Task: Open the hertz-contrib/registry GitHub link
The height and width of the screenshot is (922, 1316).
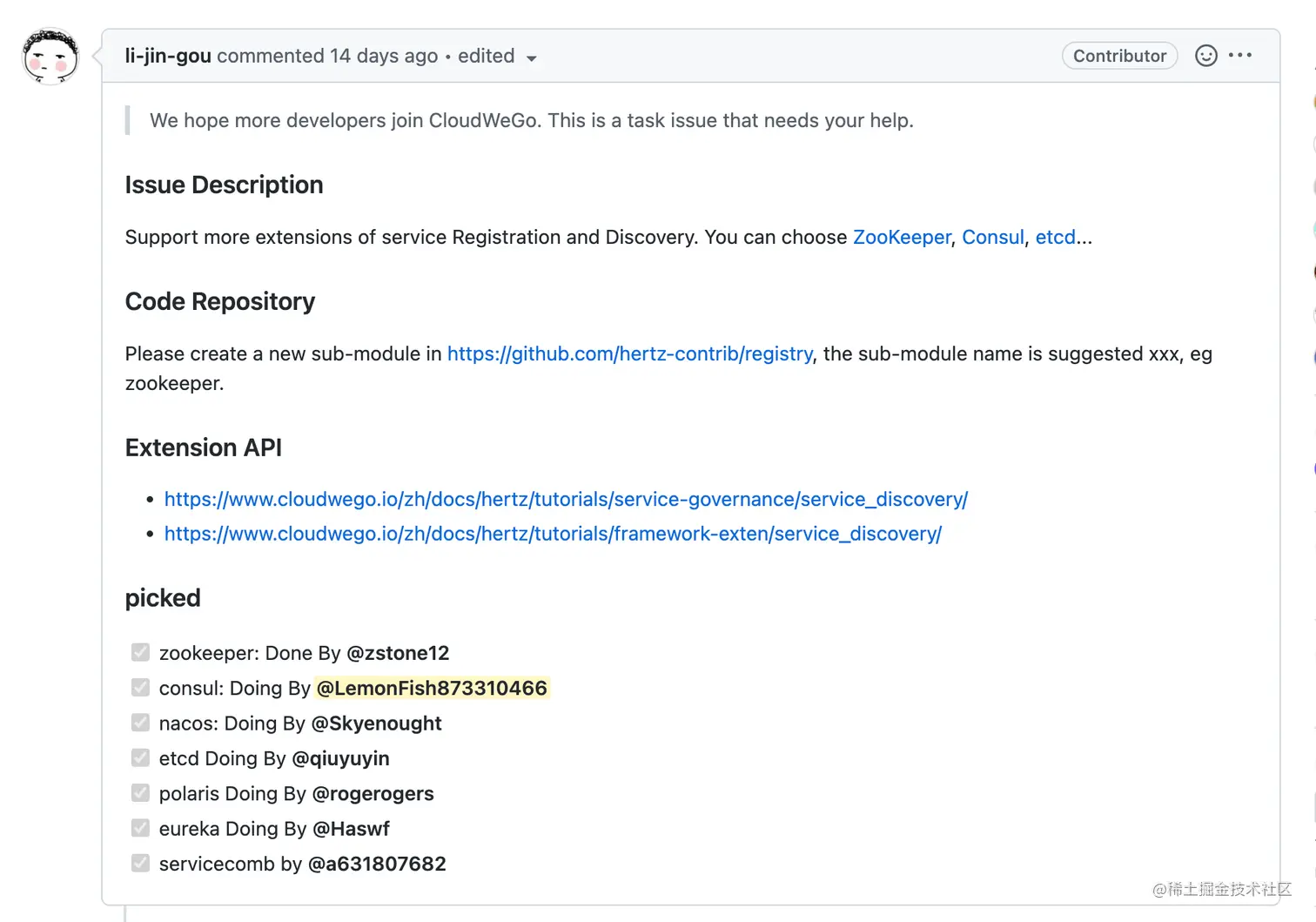Action: coord(629,353)
